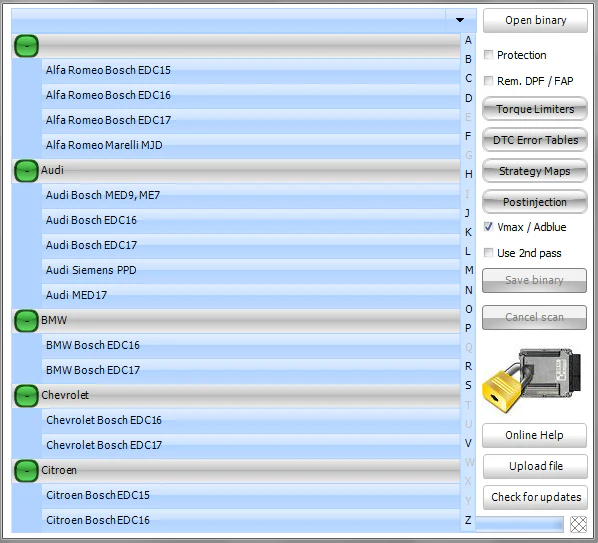Image resolution: width=598 pixels, height=543 pixels.
Task: Select Alfa Romeo Bosch EDC17
Action: pos(251,120)
